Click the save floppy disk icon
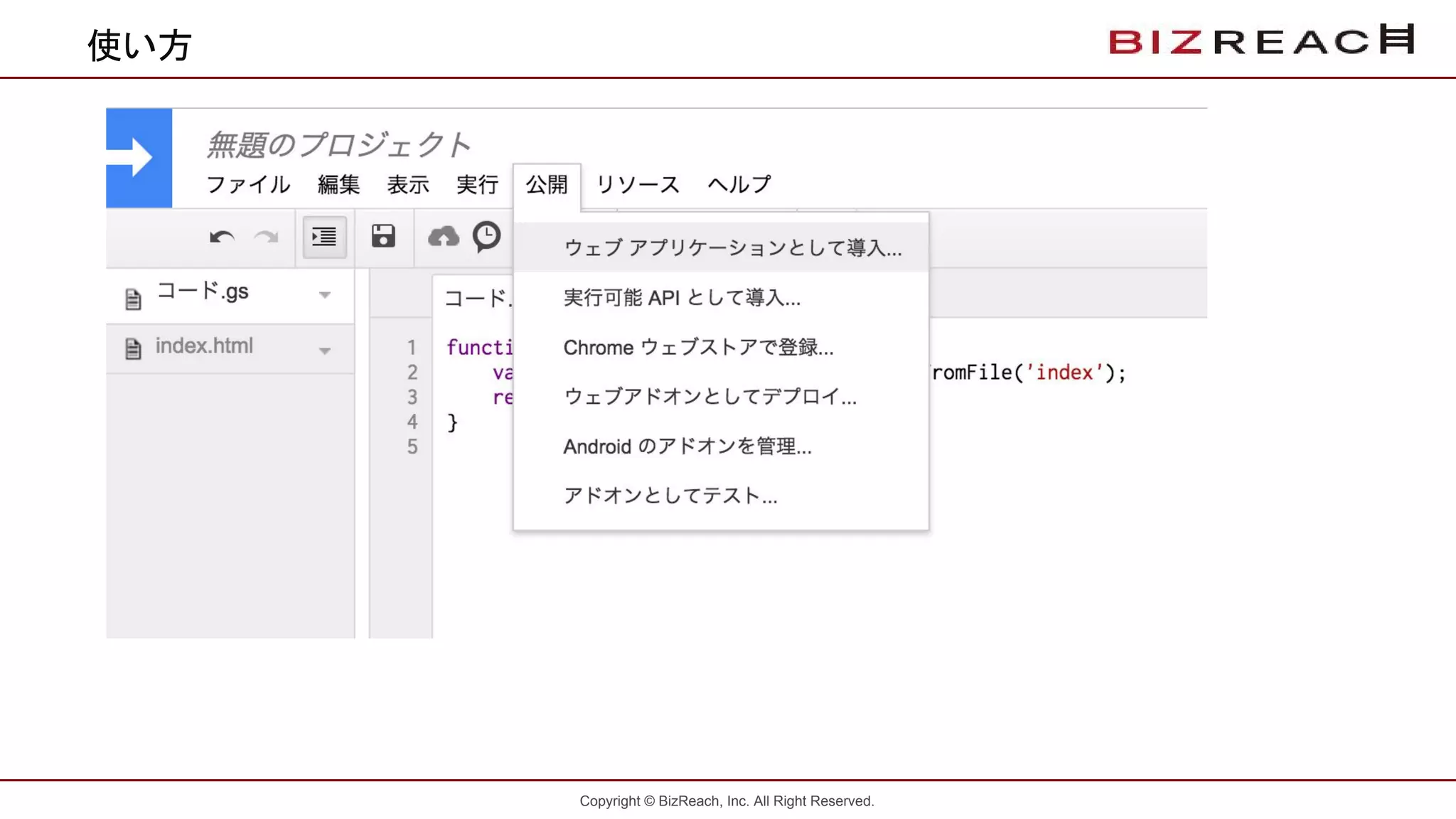1456x819 pixels. 383,236
